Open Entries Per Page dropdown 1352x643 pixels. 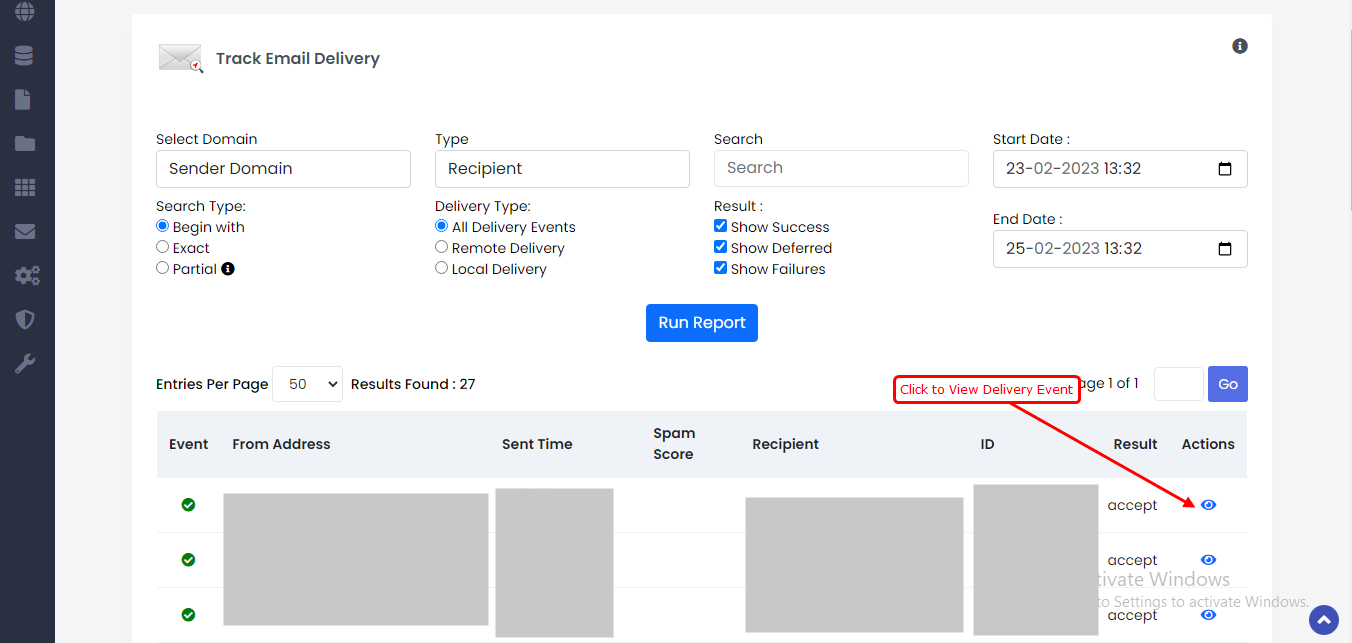click(x=307, y=384)
